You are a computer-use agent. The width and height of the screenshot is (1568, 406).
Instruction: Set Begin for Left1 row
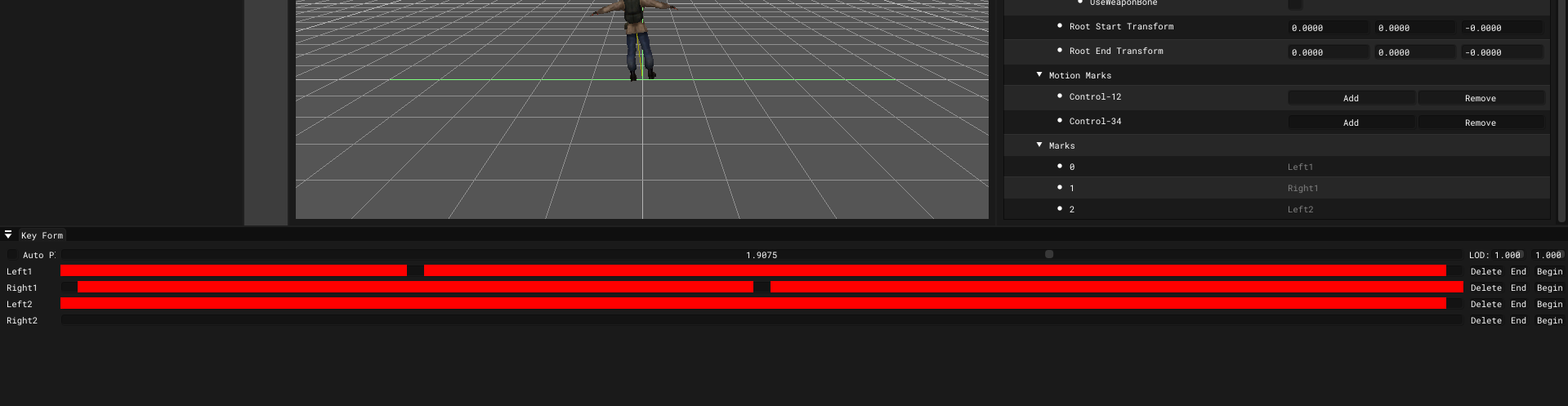1549,271
